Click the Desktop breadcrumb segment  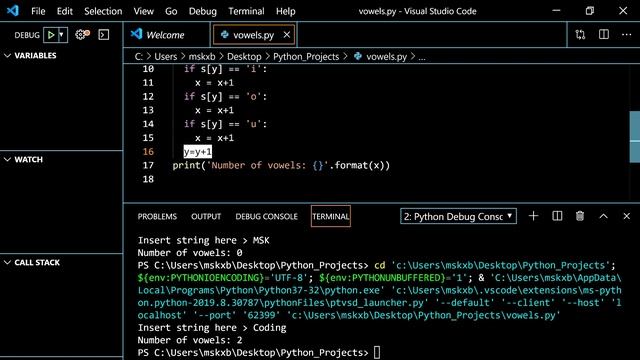pos(244,57)
